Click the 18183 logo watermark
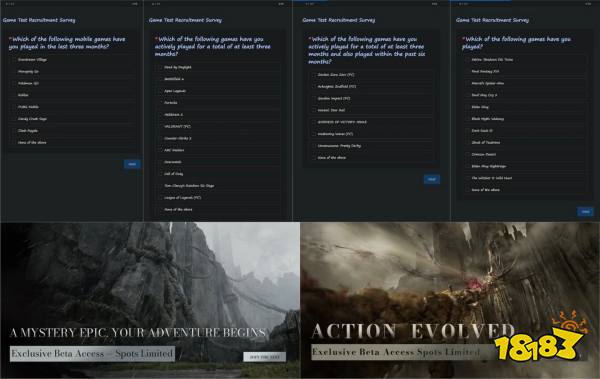Image resolution: width=600 pixels, height=379 pixels. (x=540, y=337)
